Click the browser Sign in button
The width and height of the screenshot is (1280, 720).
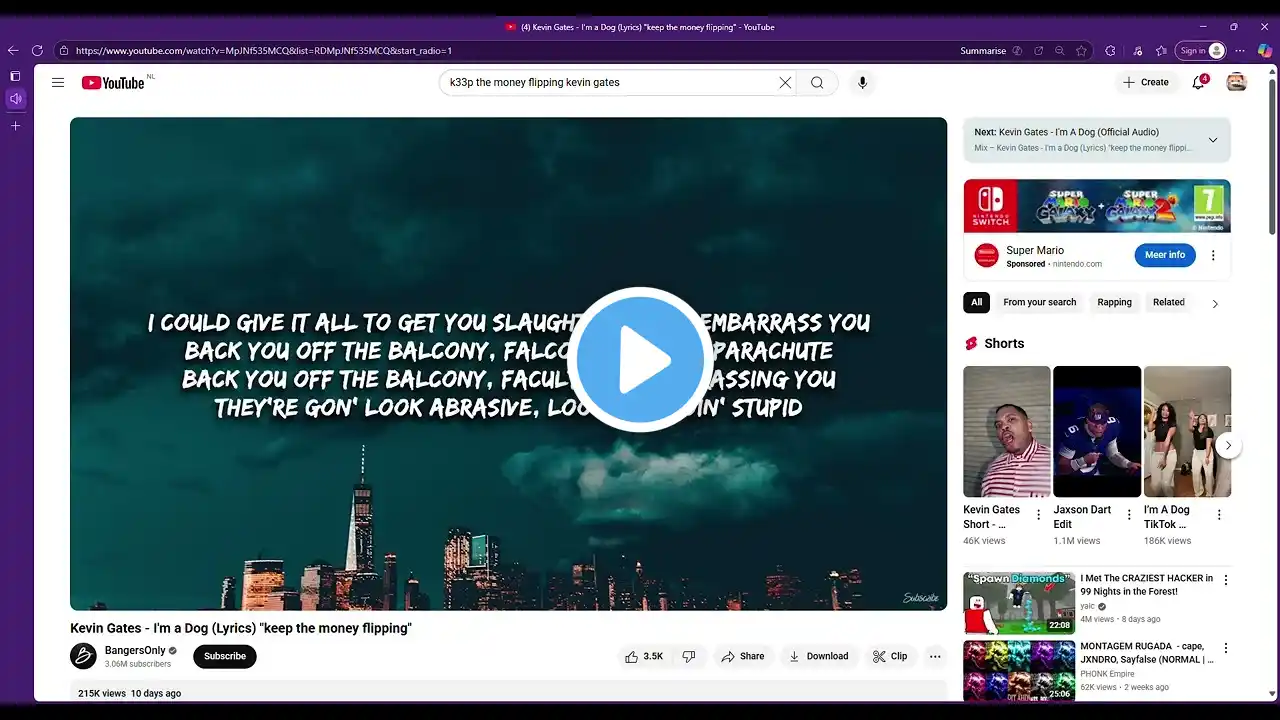[x=1201, y=51]
